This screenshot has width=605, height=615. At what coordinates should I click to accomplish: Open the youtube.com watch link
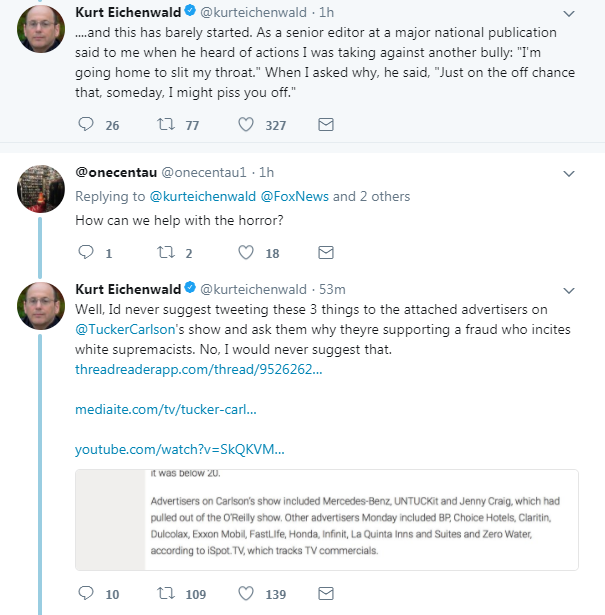[x=180, y=449]
